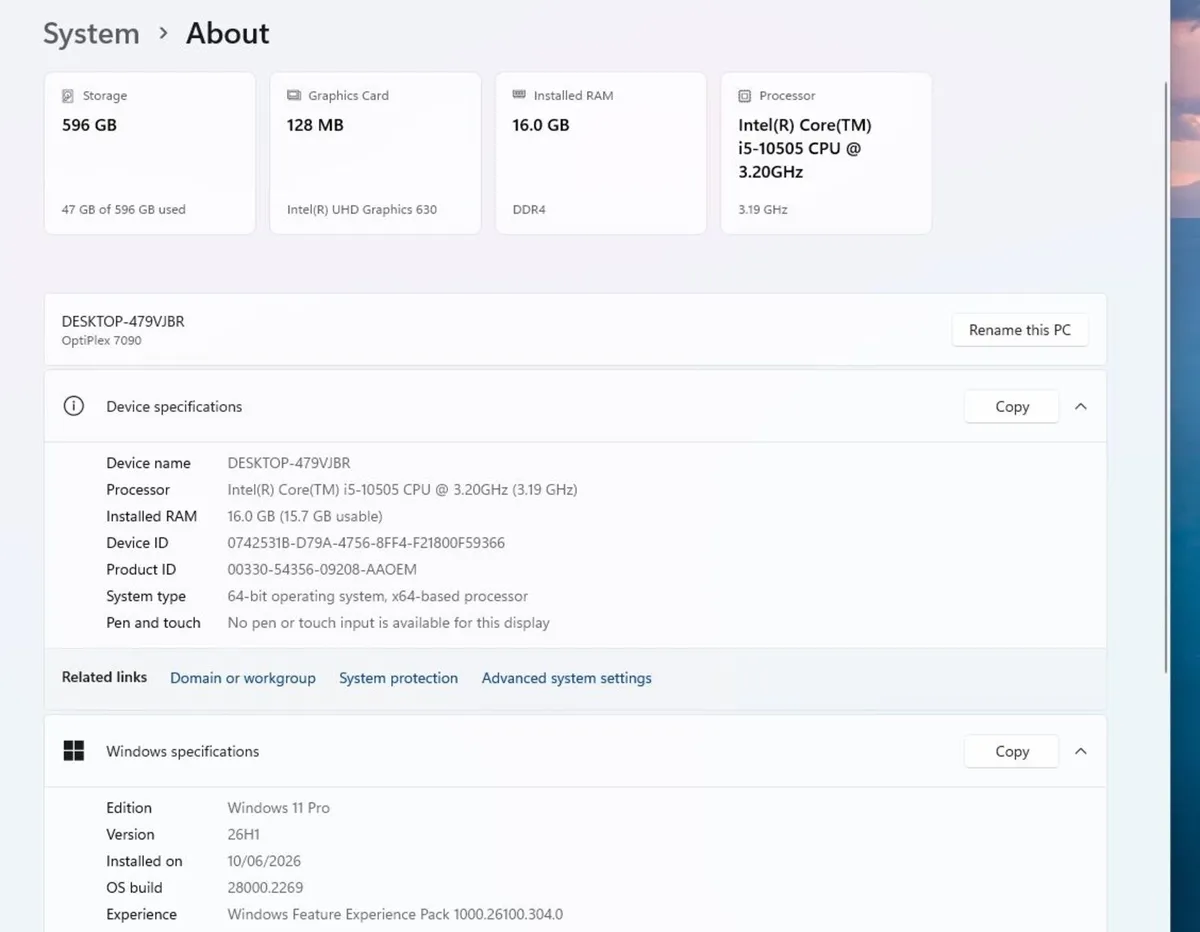Click the Storage drive icon

68,96
